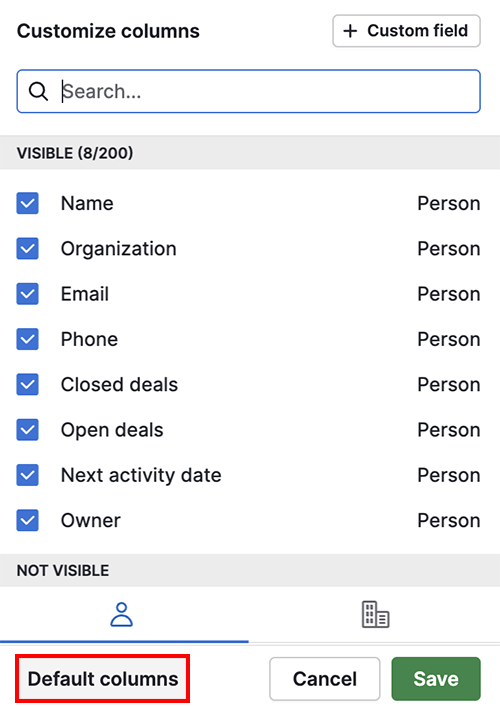Uncheck the Closed deals checkbox
Viewport: 500px width, 707px height.
28,385
